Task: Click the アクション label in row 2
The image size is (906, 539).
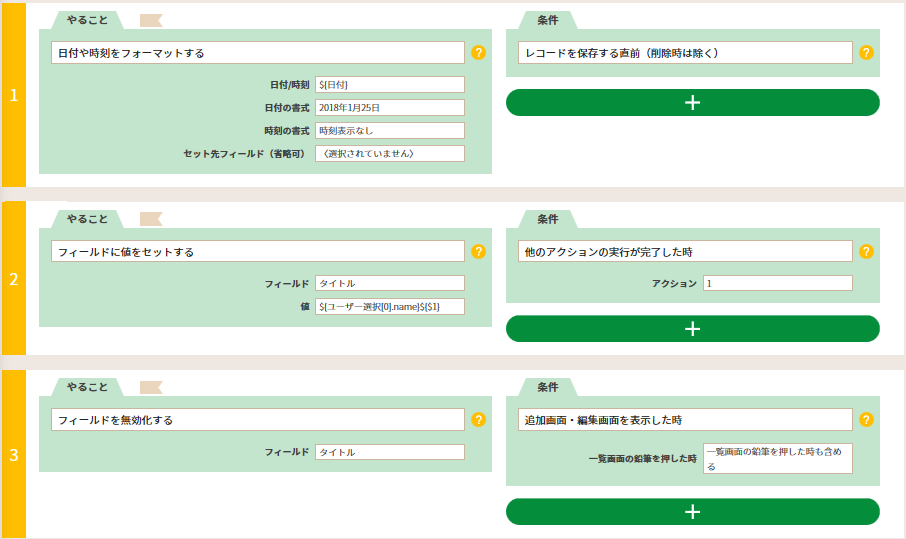Action: point(674,284)
